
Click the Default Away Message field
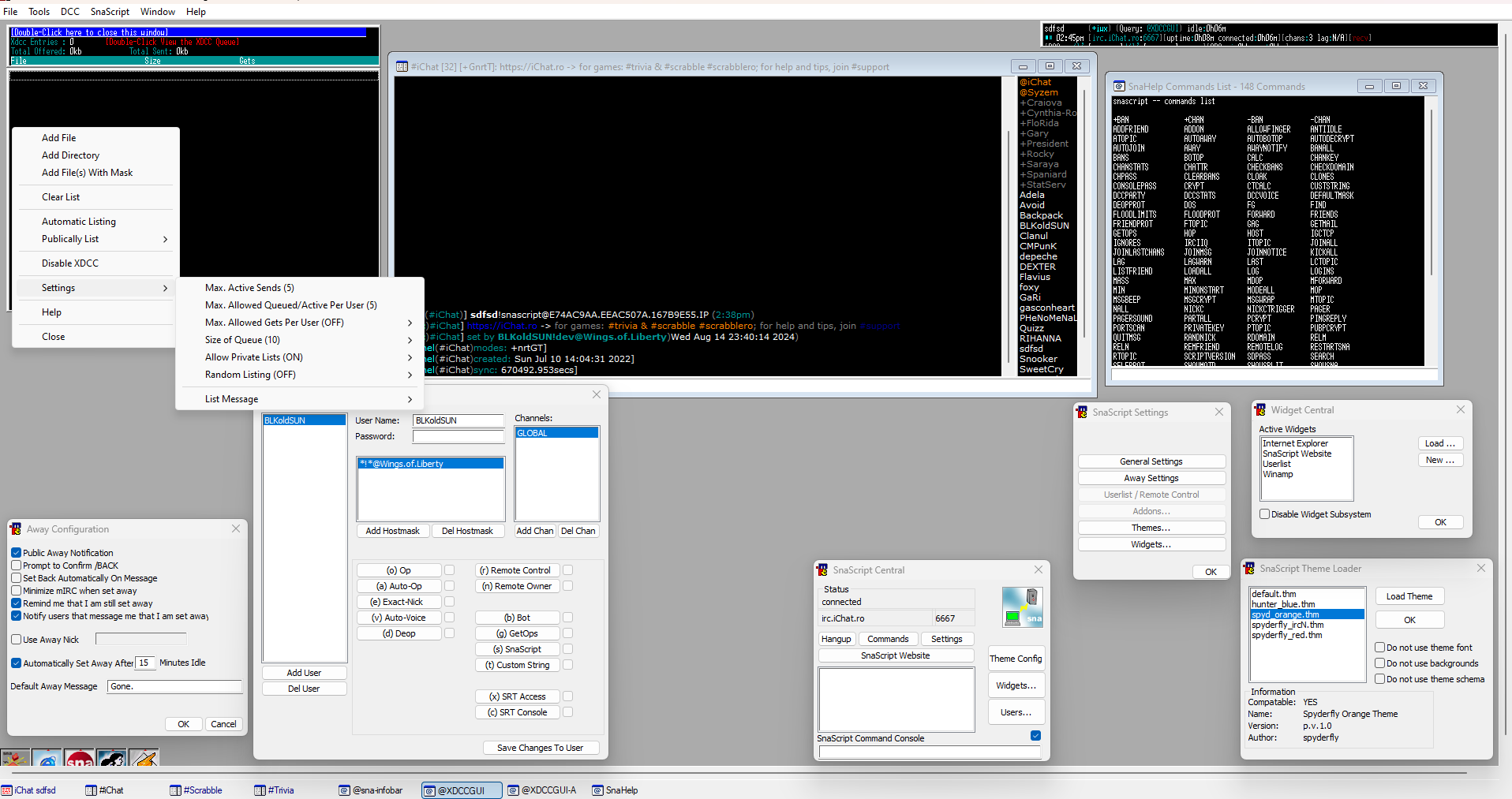click(174, 686)
